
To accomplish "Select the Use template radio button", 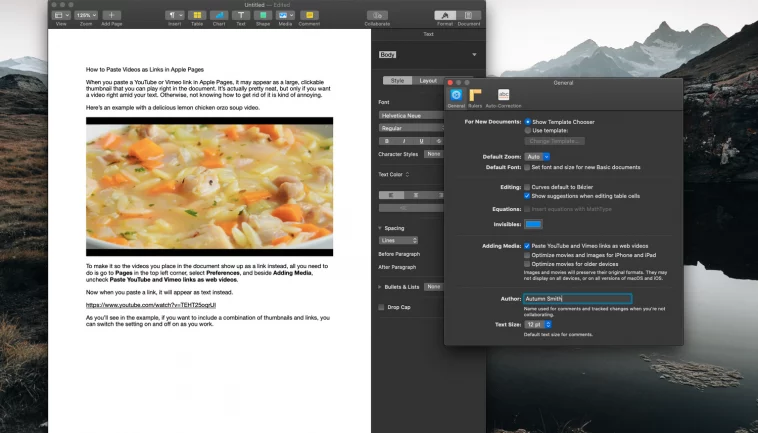I will click(x=527, y=130).
